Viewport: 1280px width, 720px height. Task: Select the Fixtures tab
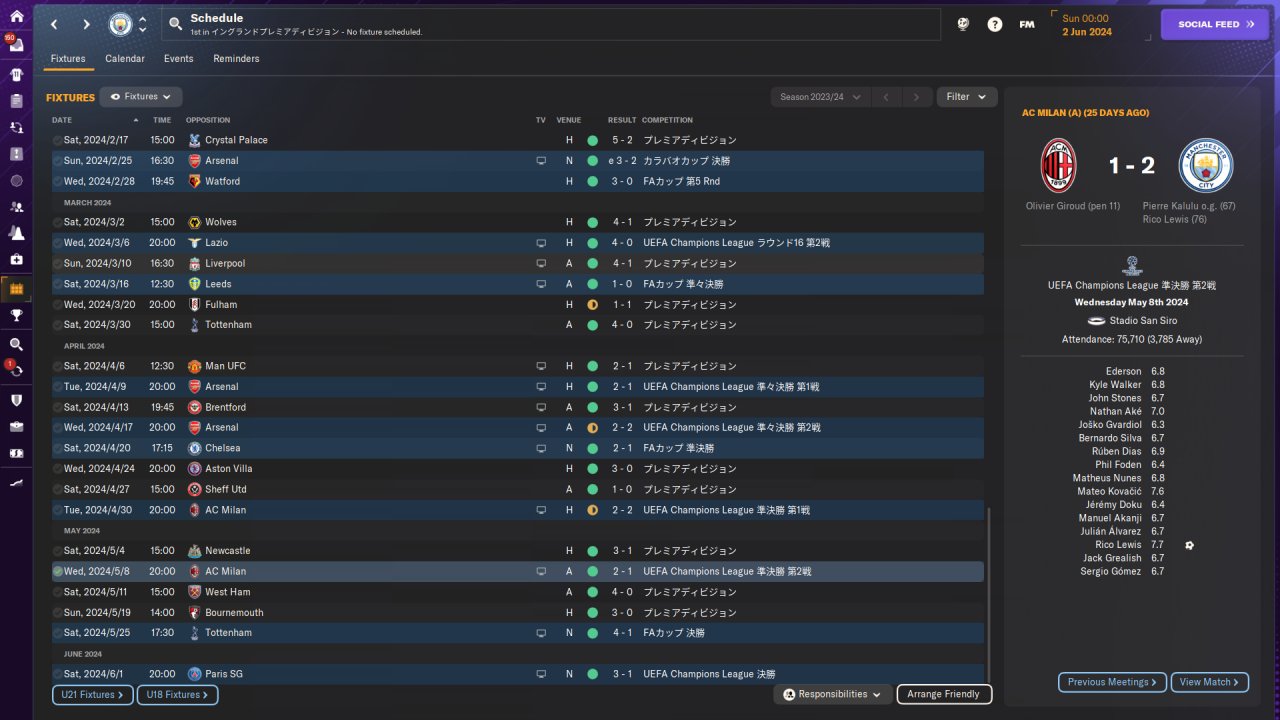(x=68, y=59)
